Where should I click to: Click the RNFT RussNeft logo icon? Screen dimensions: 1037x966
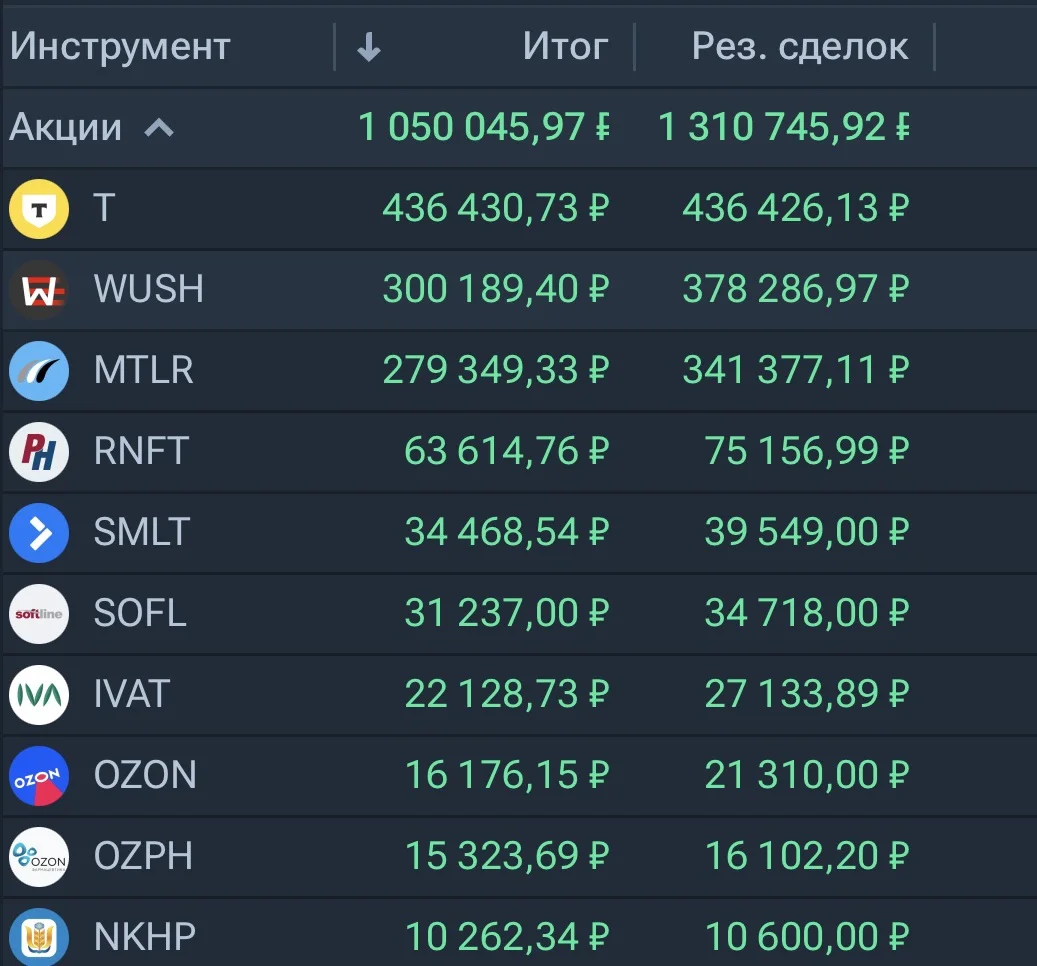39,452
